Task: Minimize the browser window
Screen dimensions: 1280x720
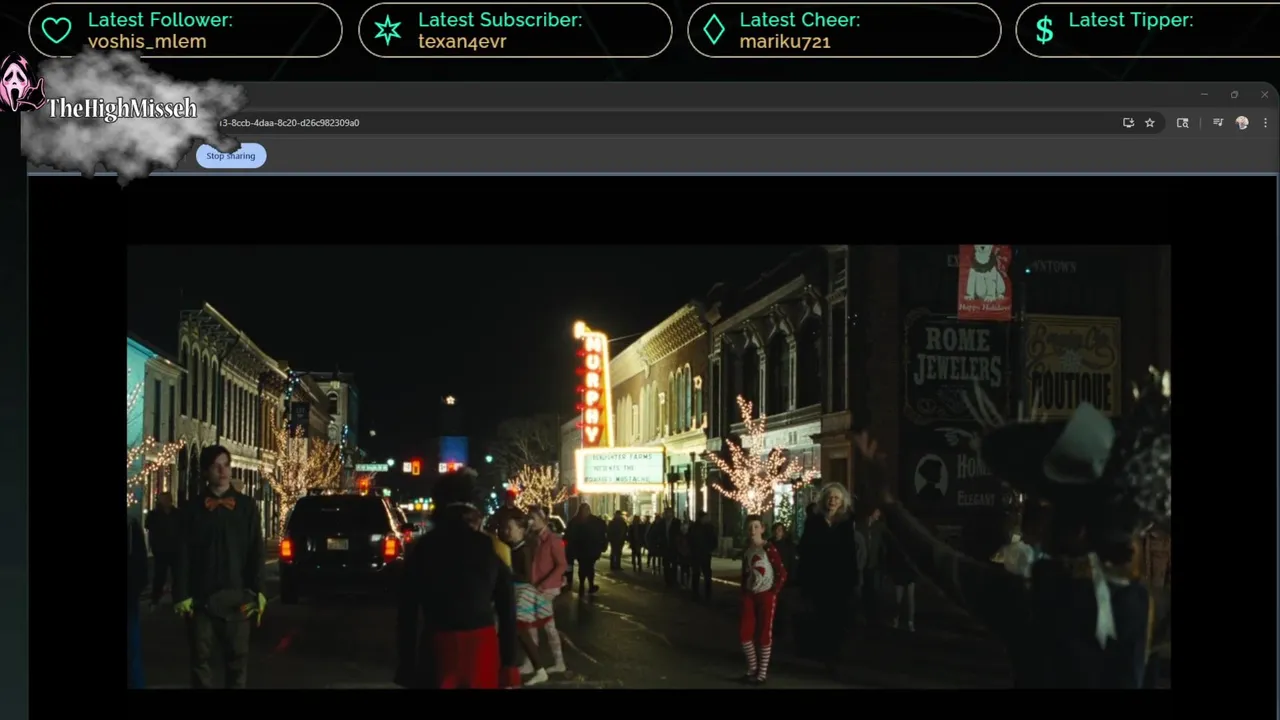Action: [1204, 95]
